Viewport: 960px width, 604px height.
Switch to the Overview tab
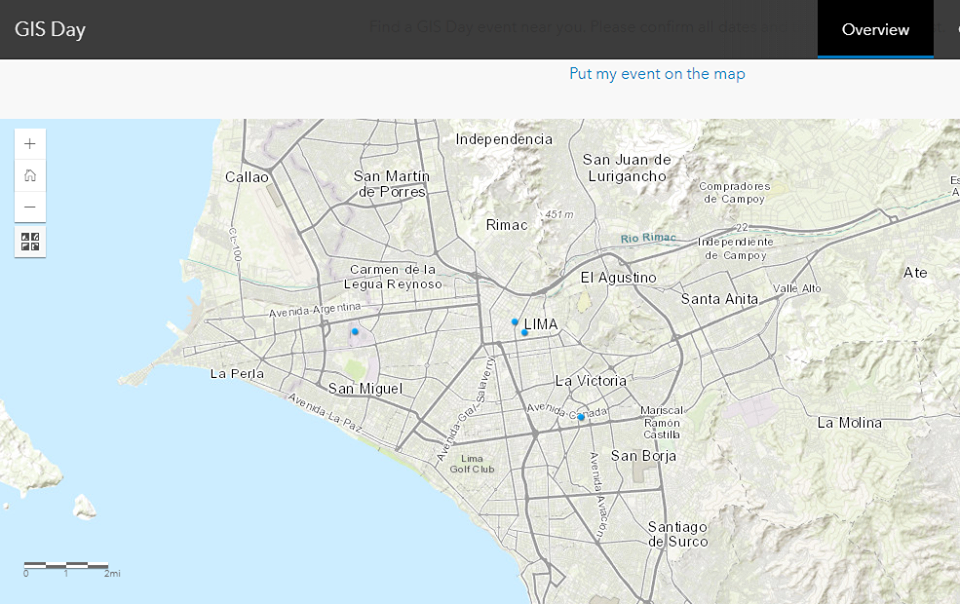(875, 29)
